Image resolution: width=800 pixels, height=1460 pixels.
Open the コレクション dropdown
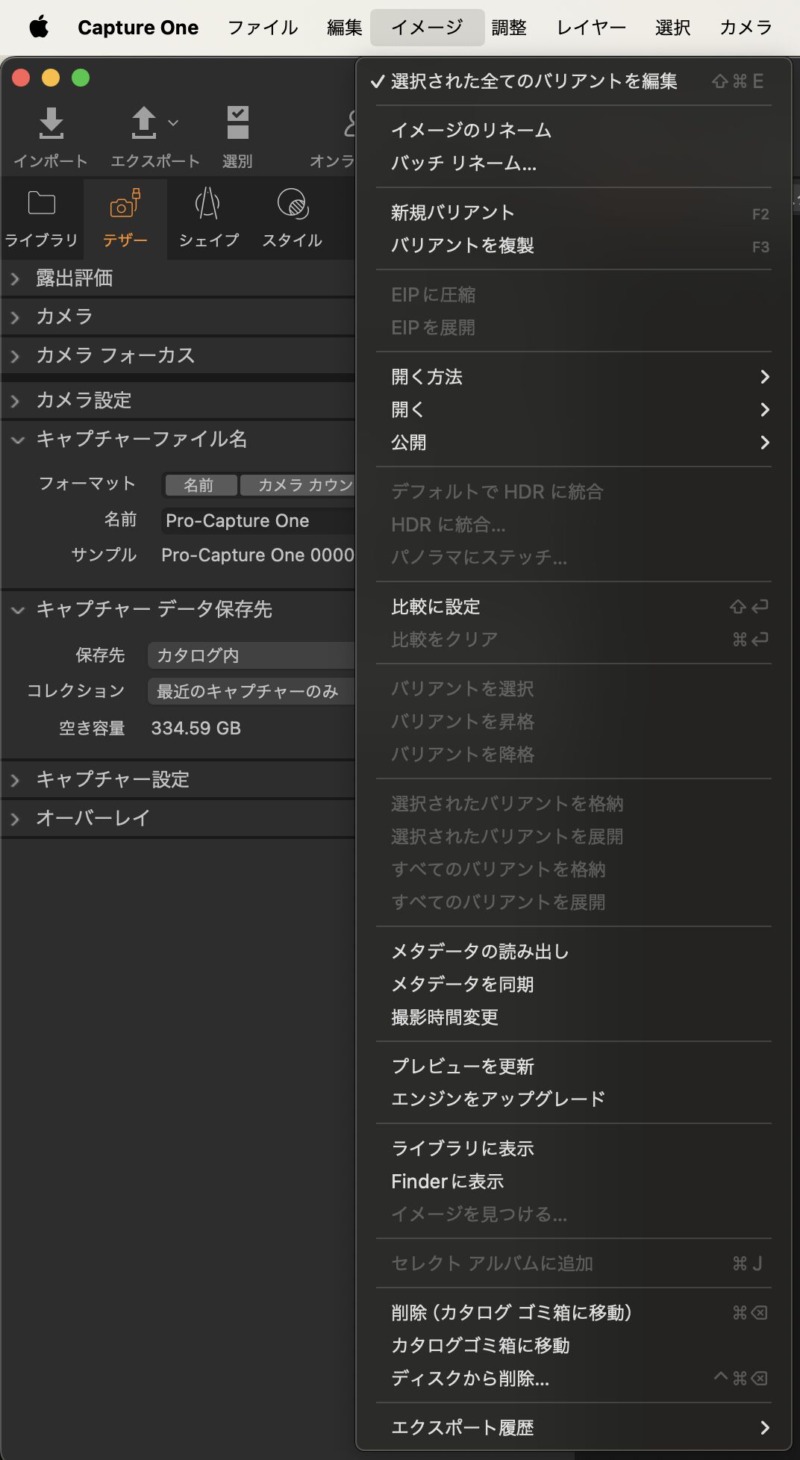pyautogui.click(x=252, y=691)
